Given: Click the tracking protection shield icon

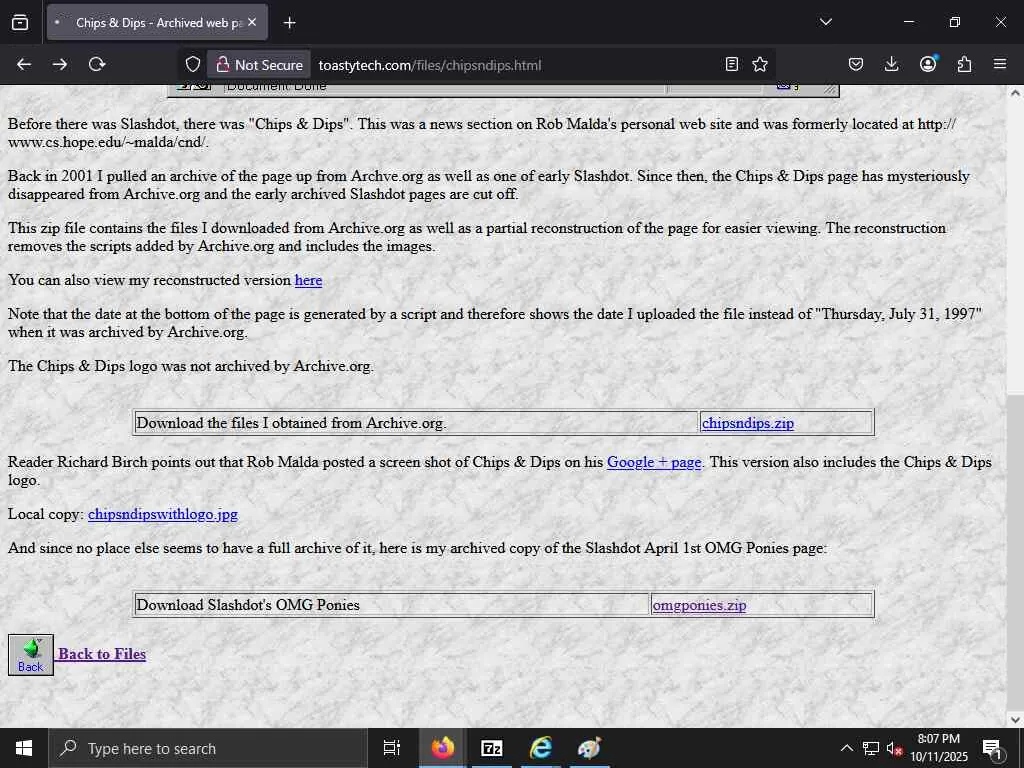Looking at the screenshot, I should [x=193, y=64].
